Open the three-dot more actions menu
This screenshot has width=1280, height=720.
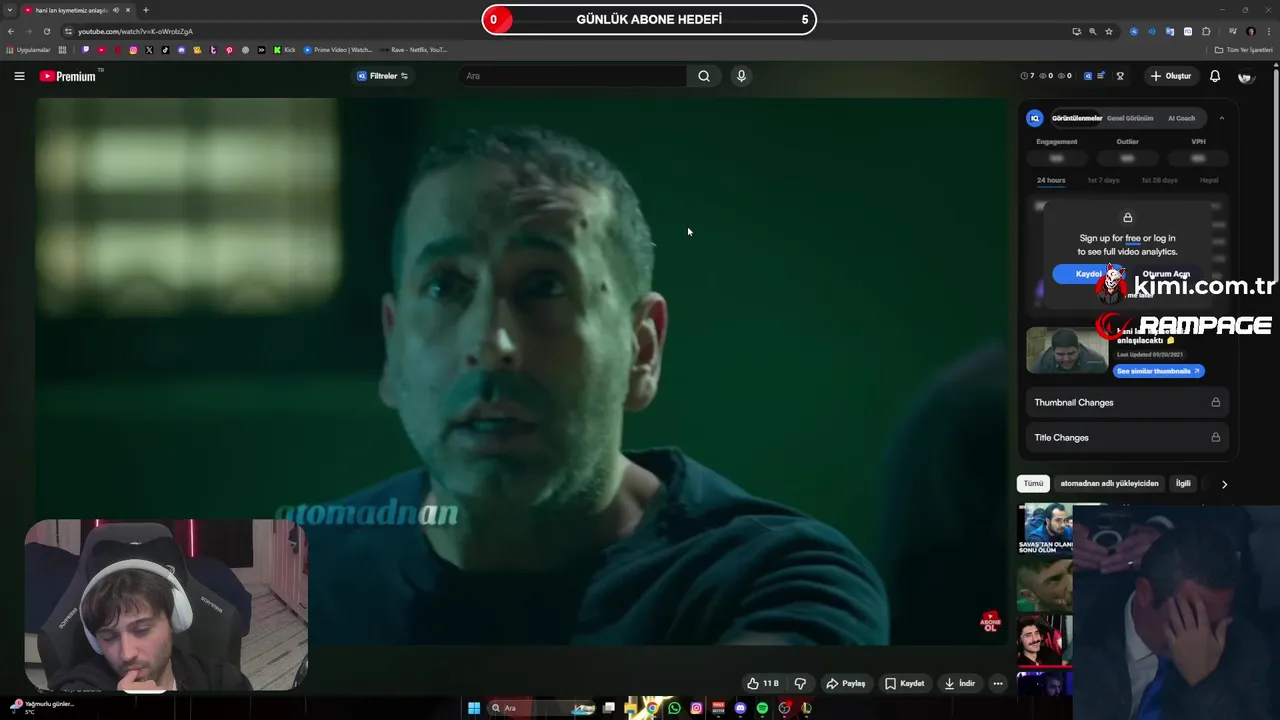point(997,684)
